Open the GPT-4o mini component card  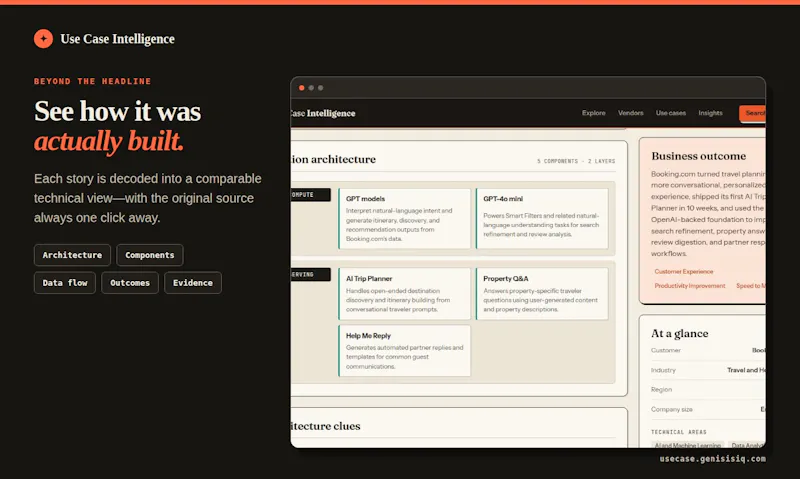click(x=542, y=218)
